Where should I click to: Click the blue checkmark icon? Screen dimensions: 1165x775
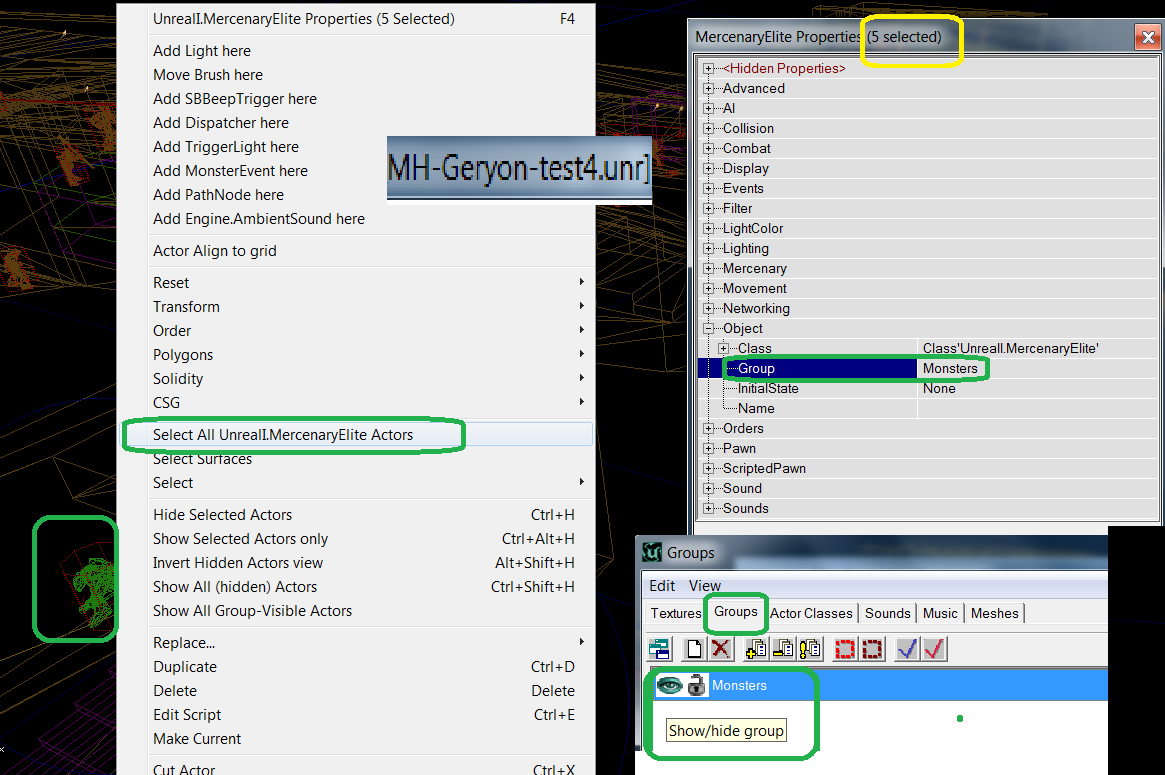coord(906,649)
